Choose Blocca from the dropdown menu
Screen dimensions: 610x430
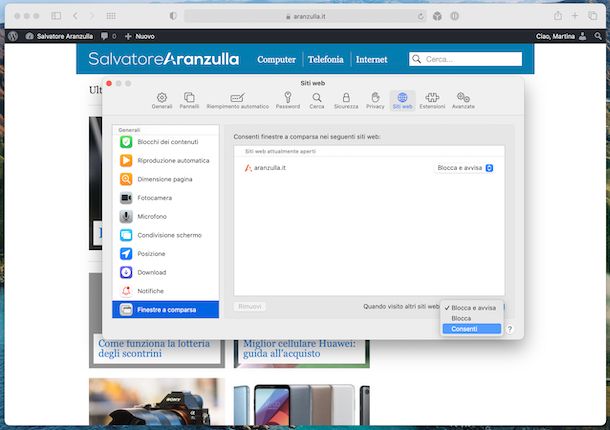click(461, 318)
